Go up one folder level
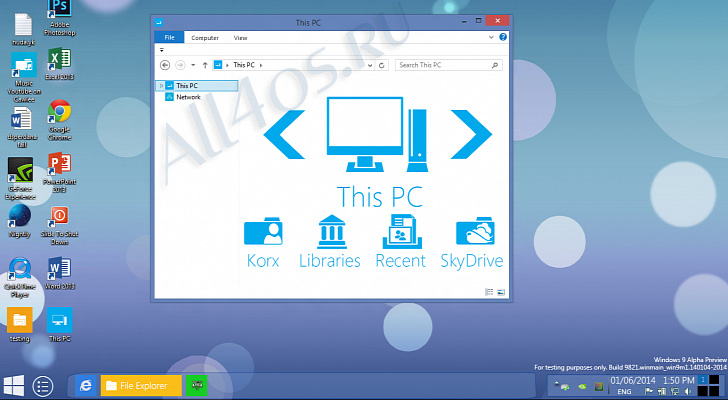The image size is (728, 400). pos(205,65)
